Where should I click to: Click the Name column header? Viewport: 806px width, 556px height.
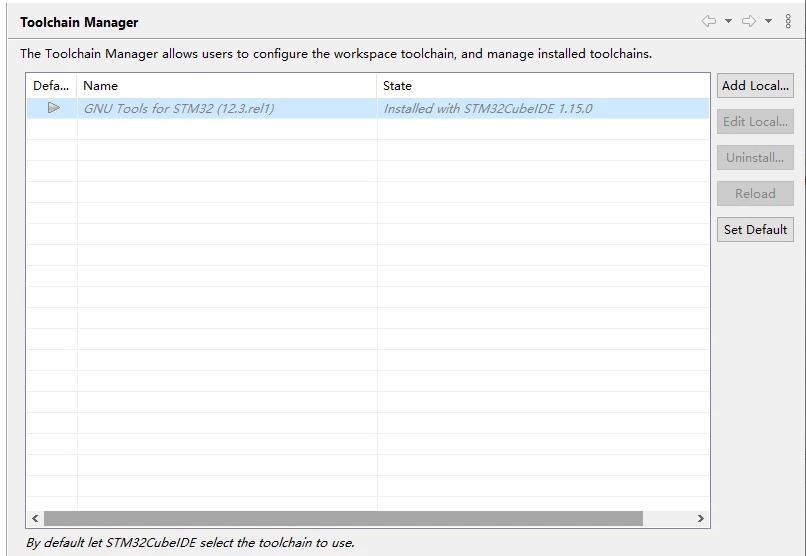(227, 86)
